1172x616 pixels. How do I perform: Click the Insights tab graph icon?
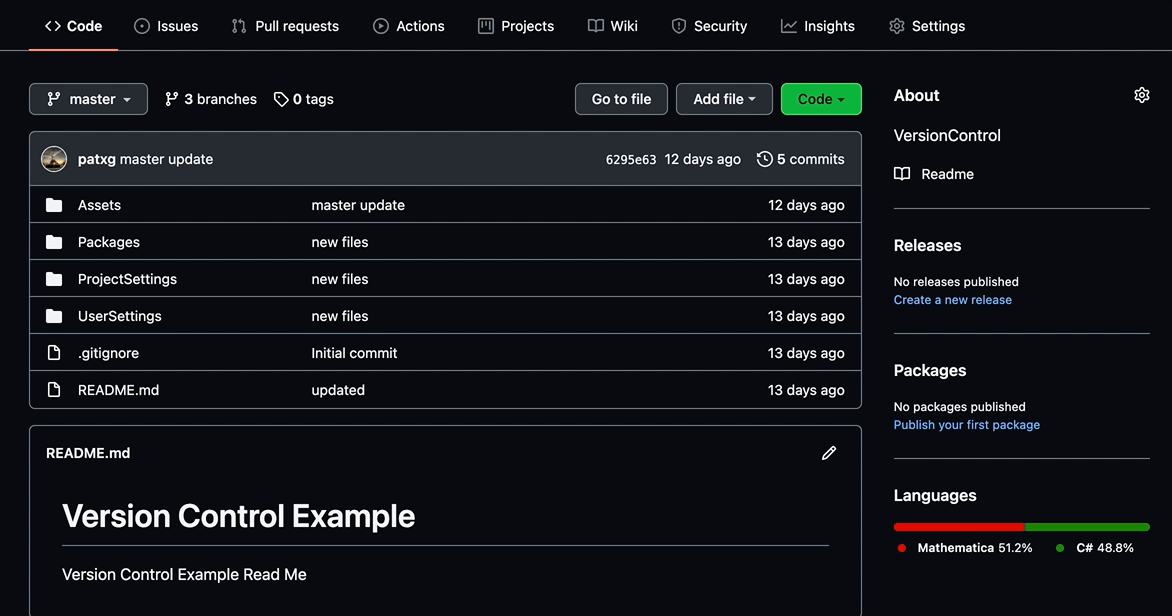pos(789,26)
